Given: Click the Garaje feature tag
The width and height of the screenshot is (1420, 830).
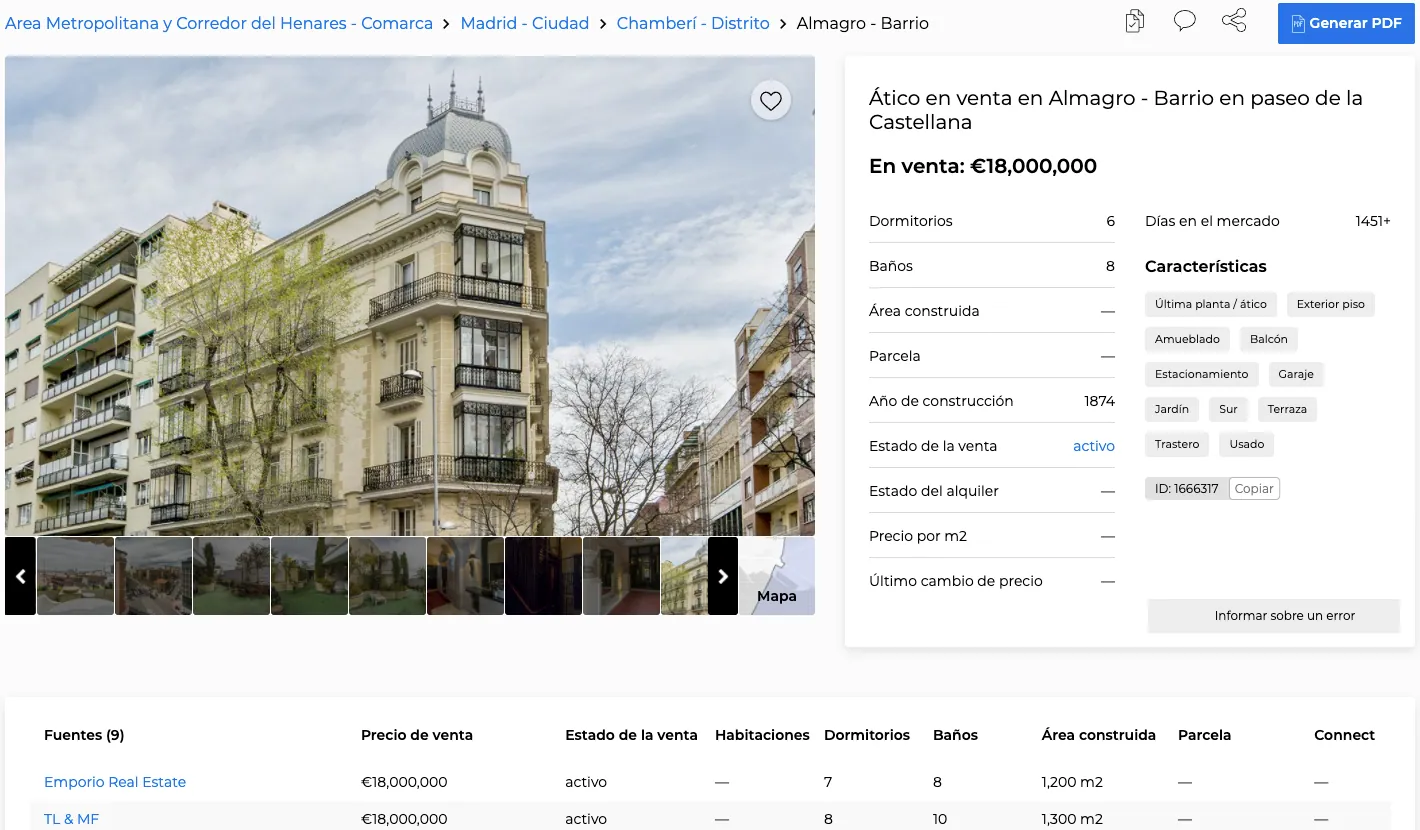Looking at the screenshot, I should click(1296, 374).
